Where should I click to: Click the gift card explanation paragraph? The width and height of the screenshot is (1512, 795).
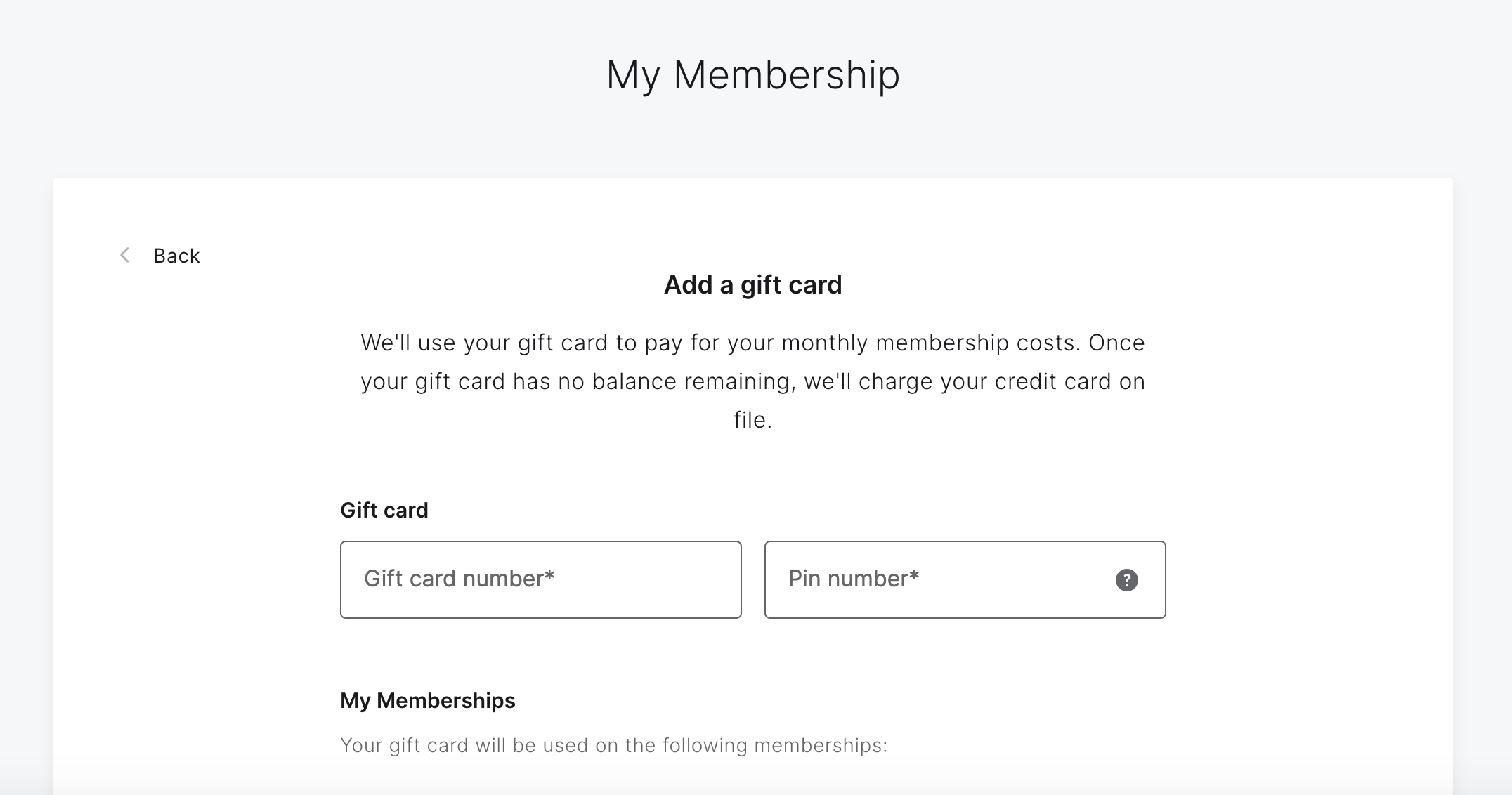[752, 381]
